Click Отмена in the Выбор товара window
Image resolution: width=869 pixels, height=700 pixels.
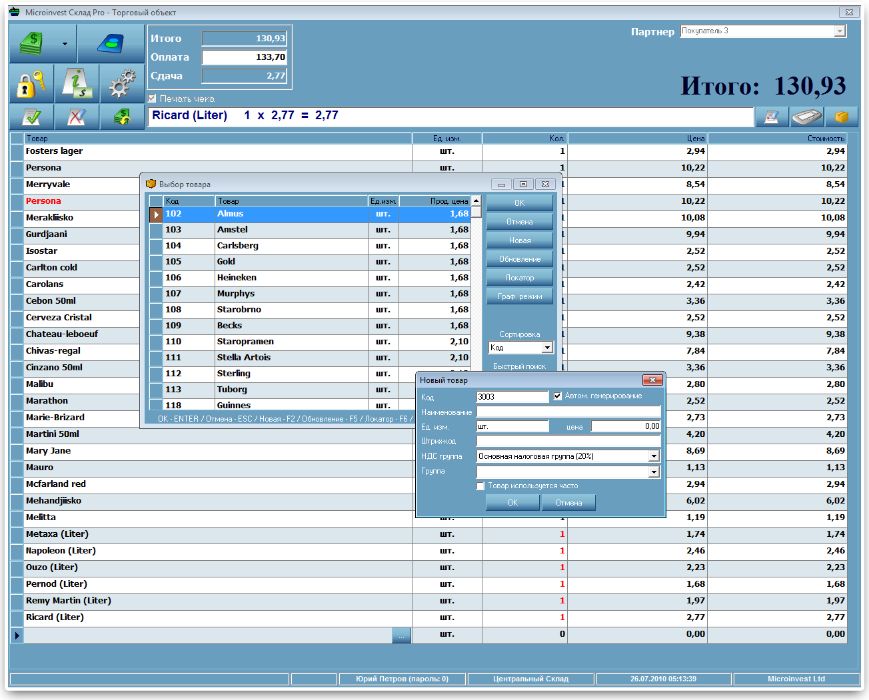[x=519, y=222]
